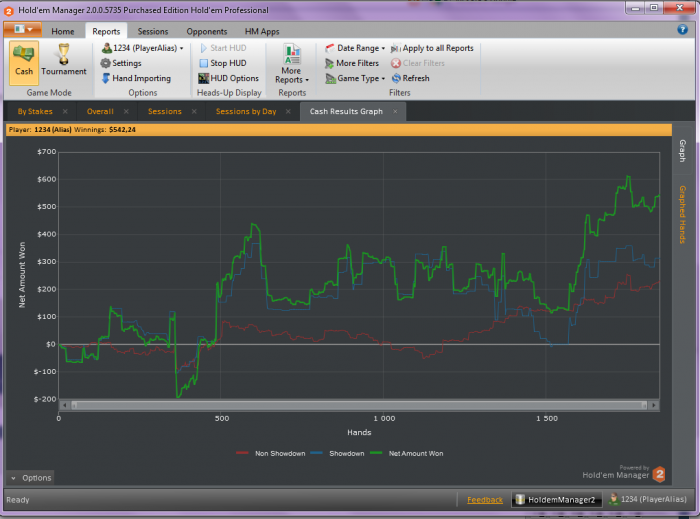Click Apply to all Reports

pyautogui.click(x=432, y=48)
